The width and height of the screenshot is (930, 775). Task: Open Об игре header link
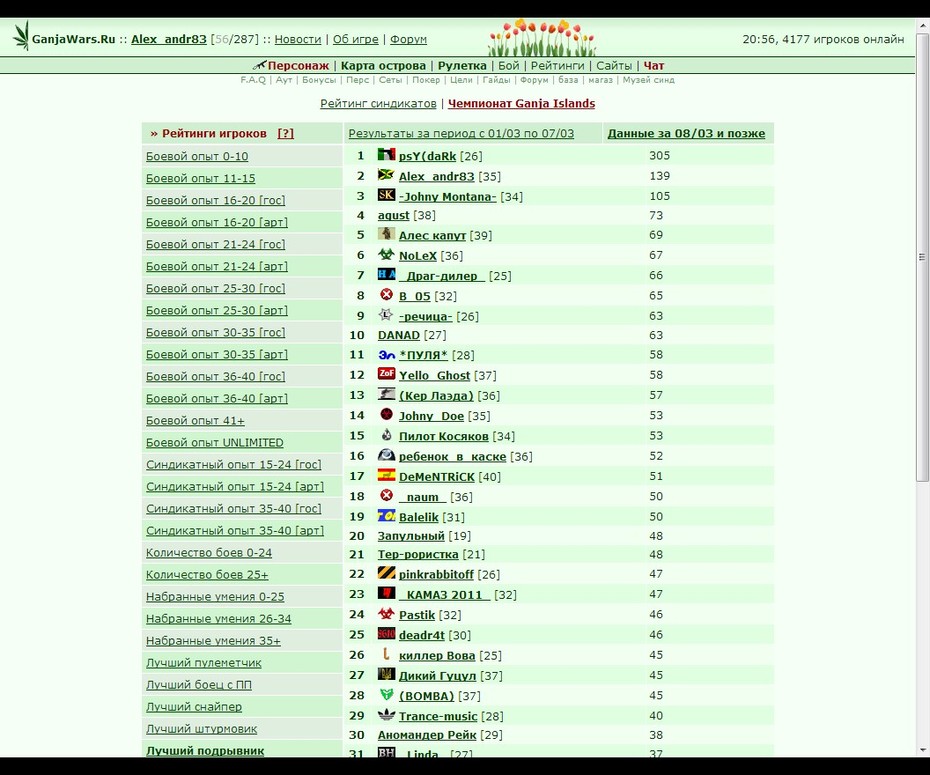coord(355,39)
